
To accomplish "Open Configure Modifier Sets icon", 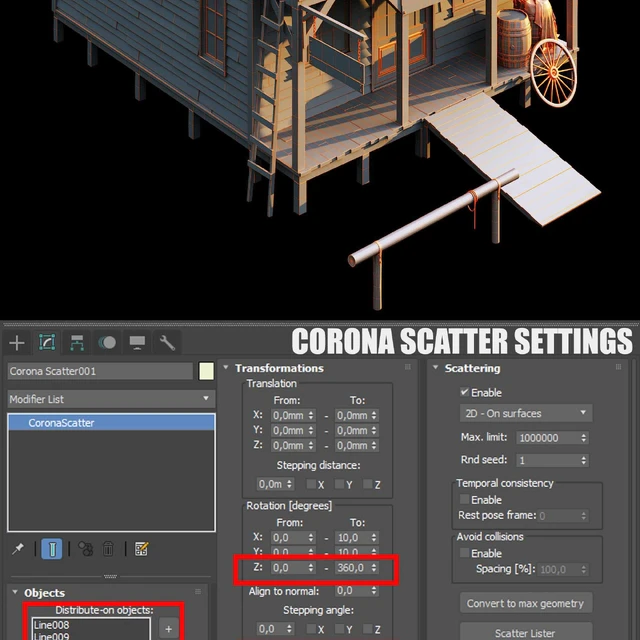I will [x=141, y=549].
